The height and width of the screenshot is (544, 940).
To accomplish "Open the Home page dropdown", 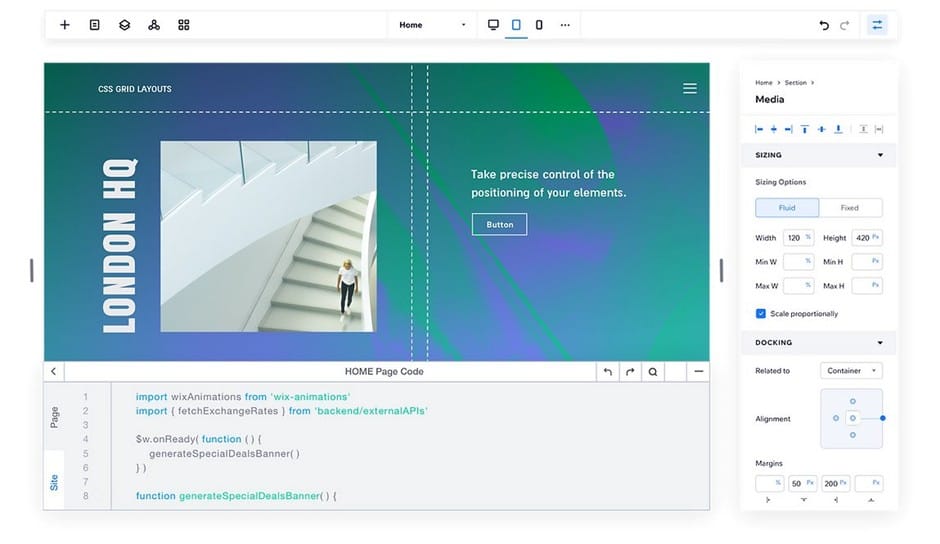I will click(x=432, y=25).
